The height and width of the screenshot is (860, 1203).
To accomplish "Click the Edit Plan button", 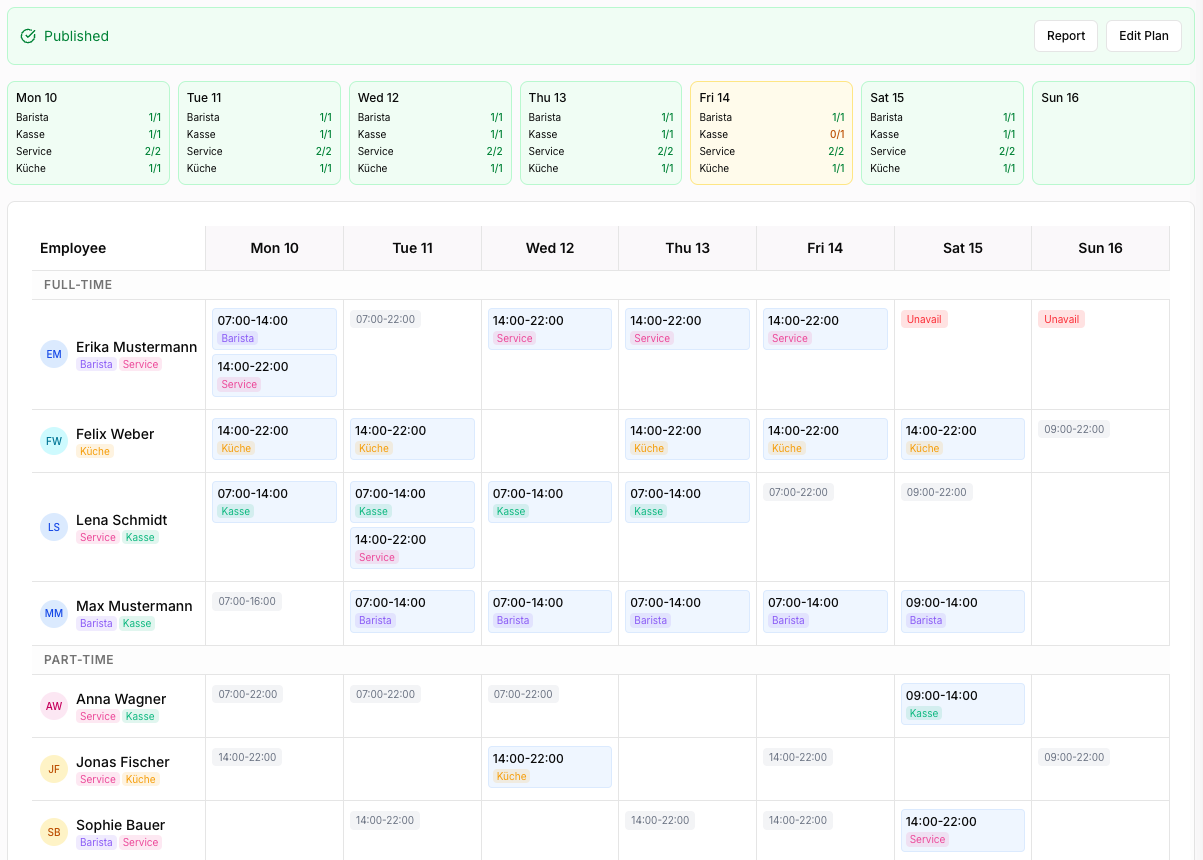I will tap(1144, 36).
